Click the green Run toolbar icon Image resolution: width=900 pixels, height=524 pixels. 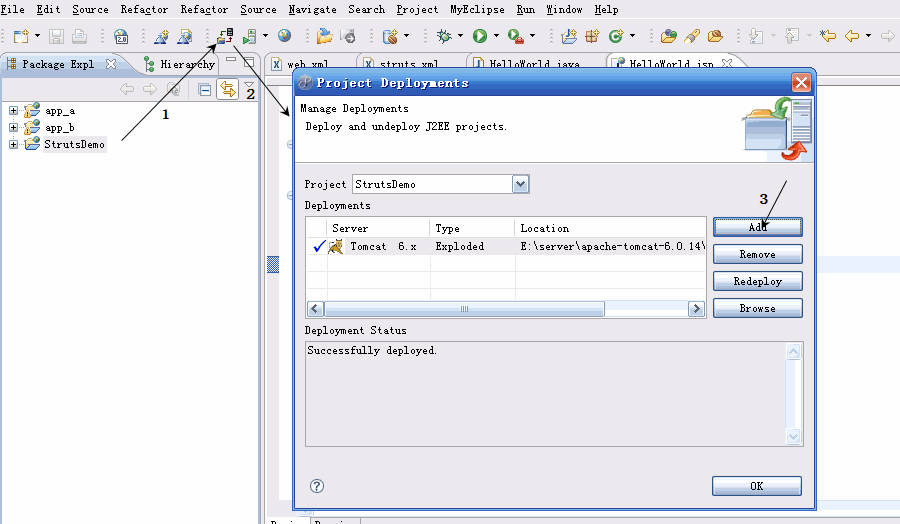click(480, 36)
